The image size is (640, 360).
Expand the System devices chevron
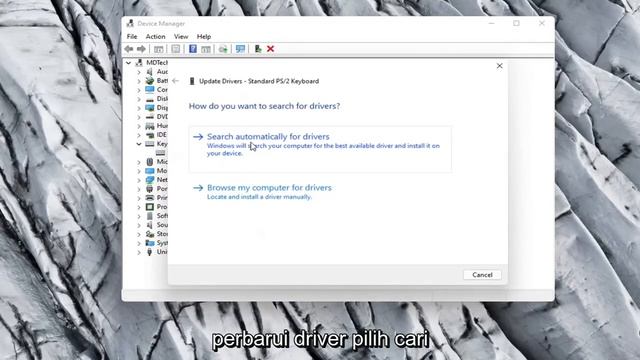(139, 243)
